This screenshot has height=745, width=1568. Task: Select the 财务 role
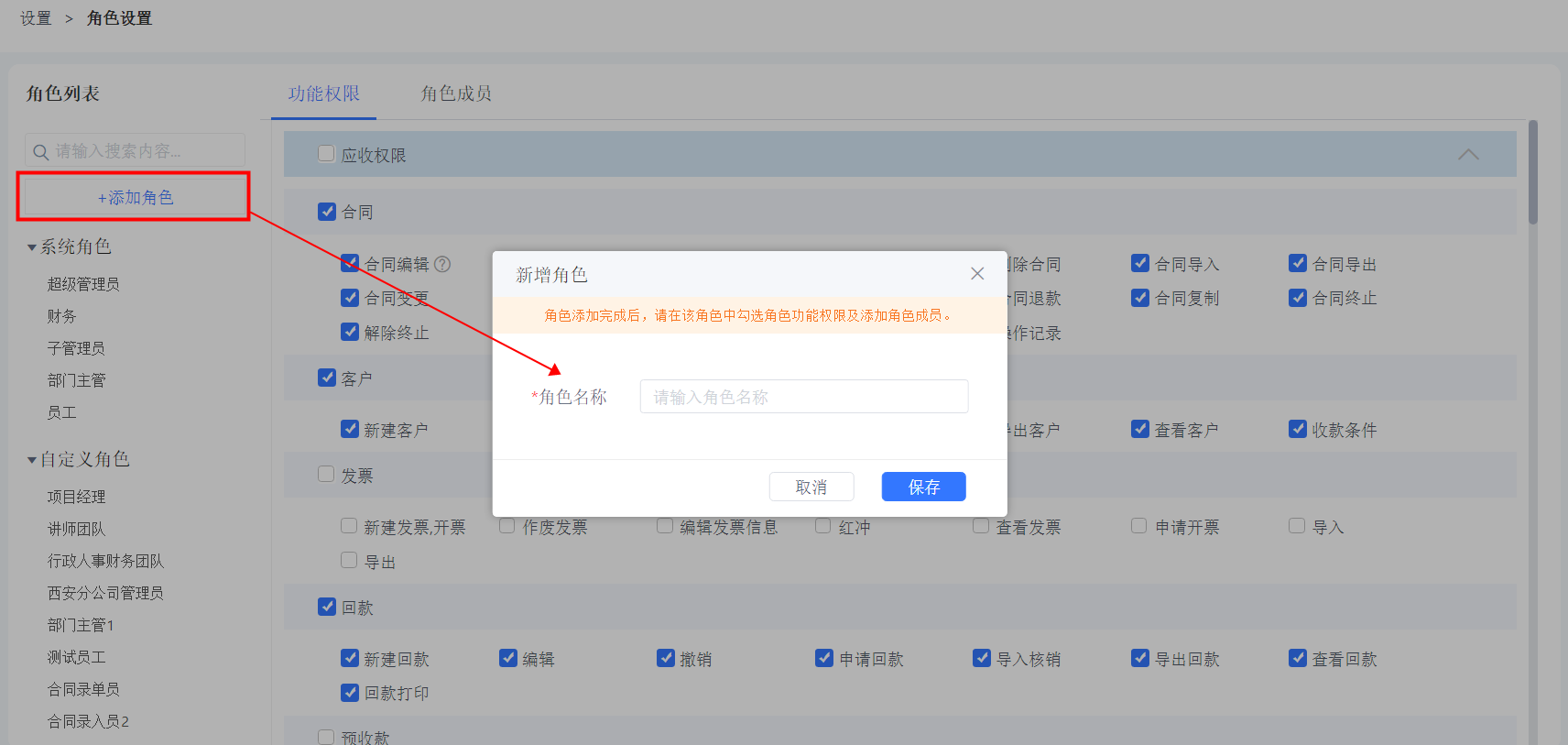pos(62,316)
